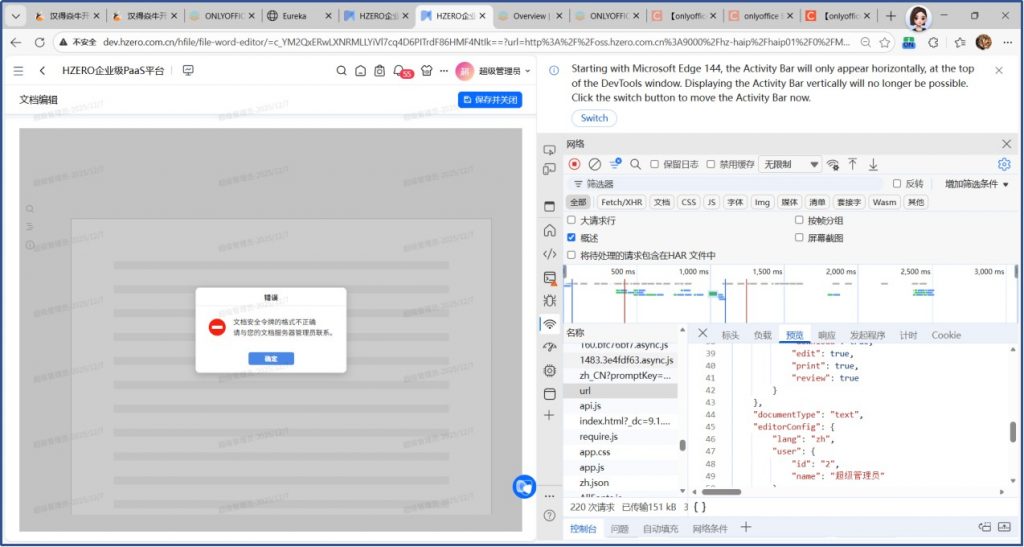This screenshot has width=1024, height=547.
Task: Enable the 保留日志 checkbox
Action: click(x=655, y=164)
